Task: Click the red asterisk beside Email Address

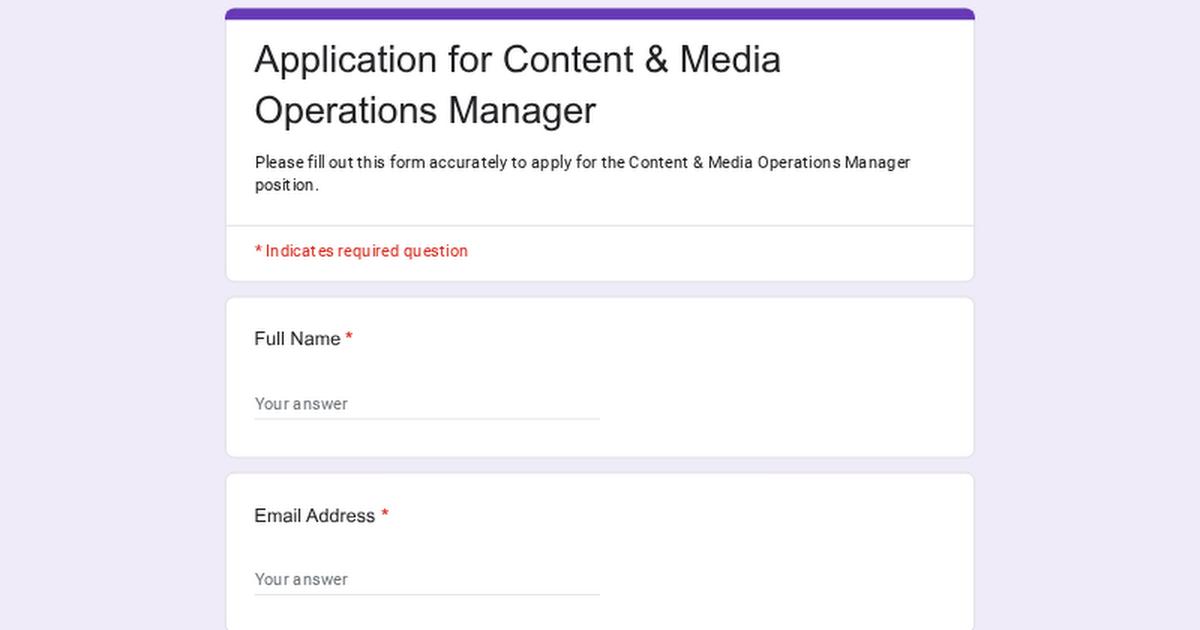Action: pyautogui.click(x=385, y=516)
